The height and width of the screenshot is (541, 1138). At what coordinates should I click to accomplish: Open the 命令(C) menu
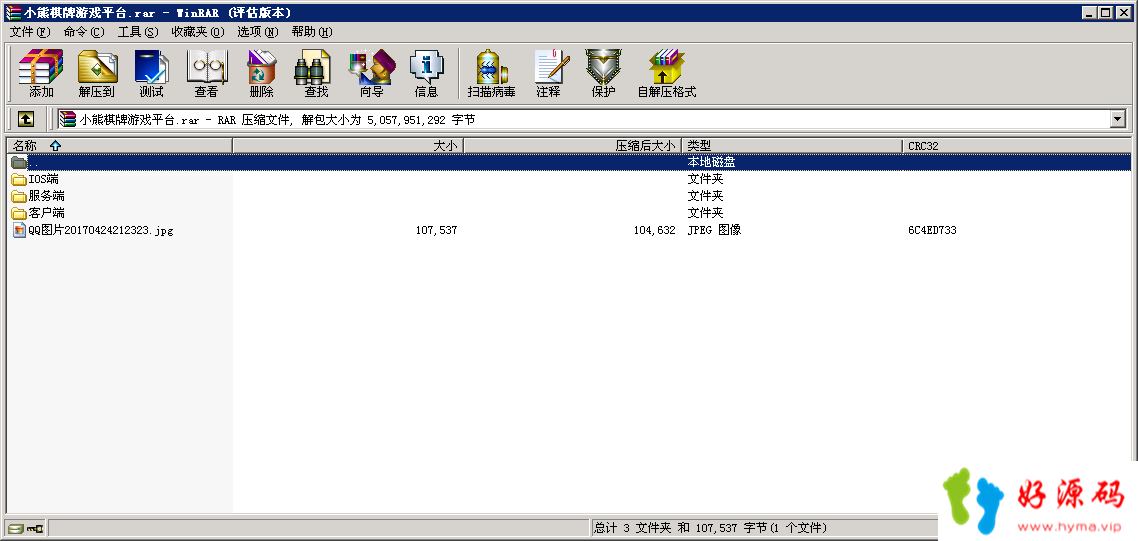(83, 32)
